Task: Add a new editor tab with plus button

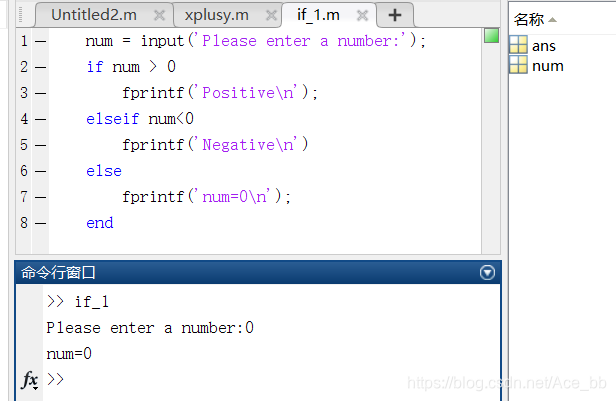Action: click(395, 15)
